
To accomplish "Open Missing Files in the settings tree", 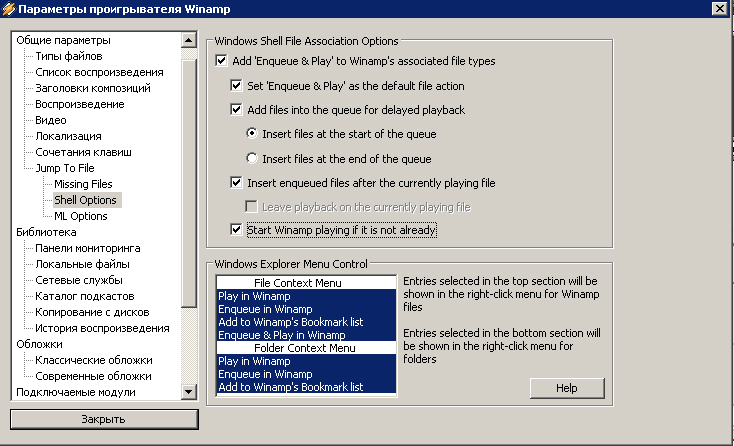I will click(x=83, y=184).
